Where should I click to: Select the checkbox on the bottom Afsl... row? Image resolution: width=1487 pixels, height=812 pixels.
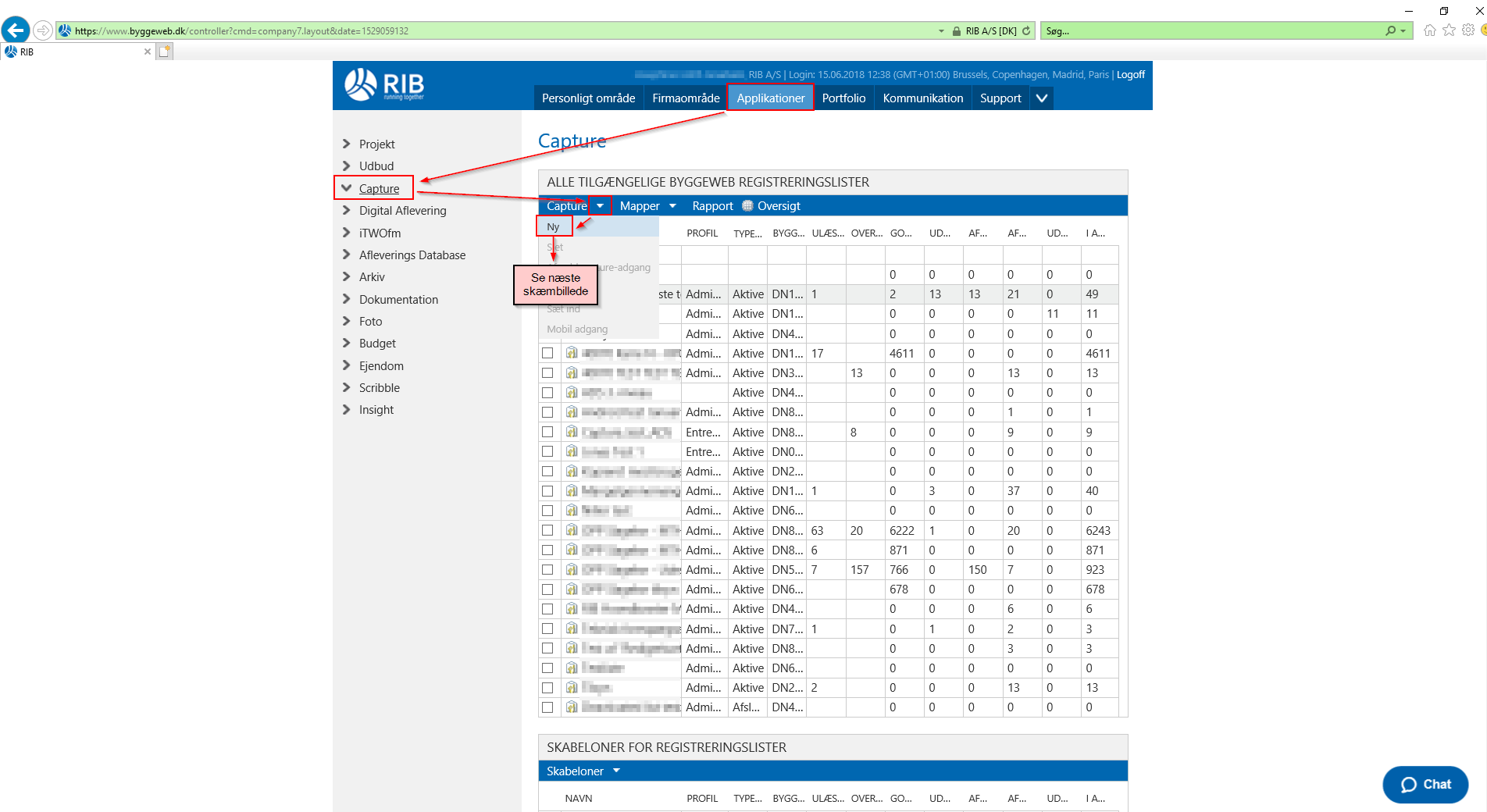pyautogui.click(x=547, y=707)
